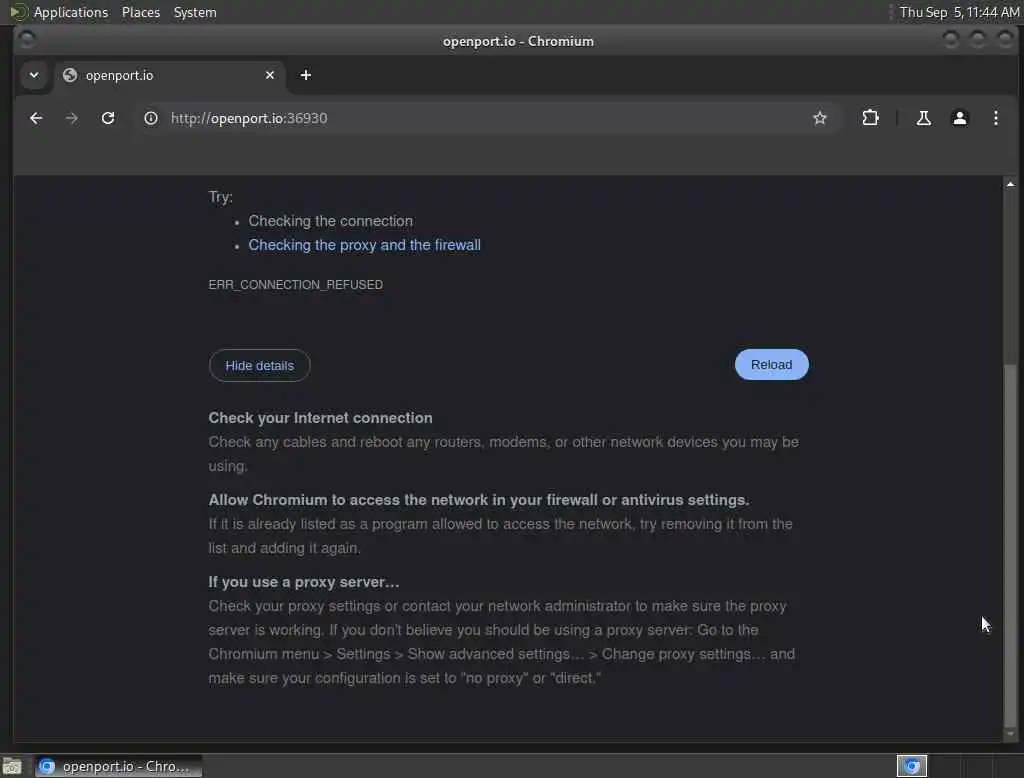Open the Places menu

pos(141,12)
